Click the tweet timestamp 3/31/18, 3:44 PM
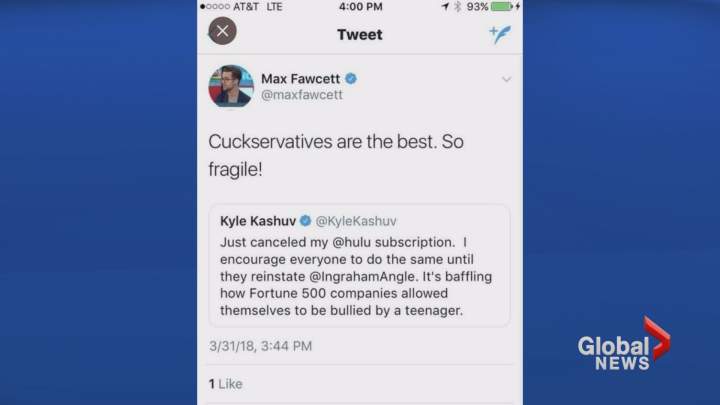Image resolution: width=720 pixels, height=405 pixels. coord(260,346)
